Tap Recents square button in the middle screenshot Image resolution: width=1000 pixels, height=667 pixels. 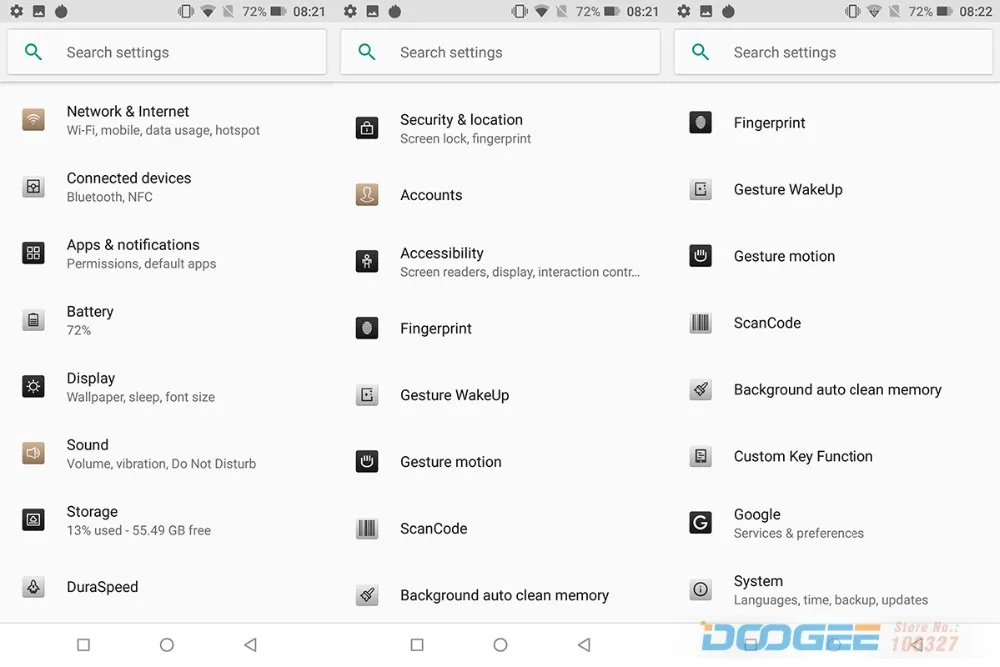pos(417,645)
